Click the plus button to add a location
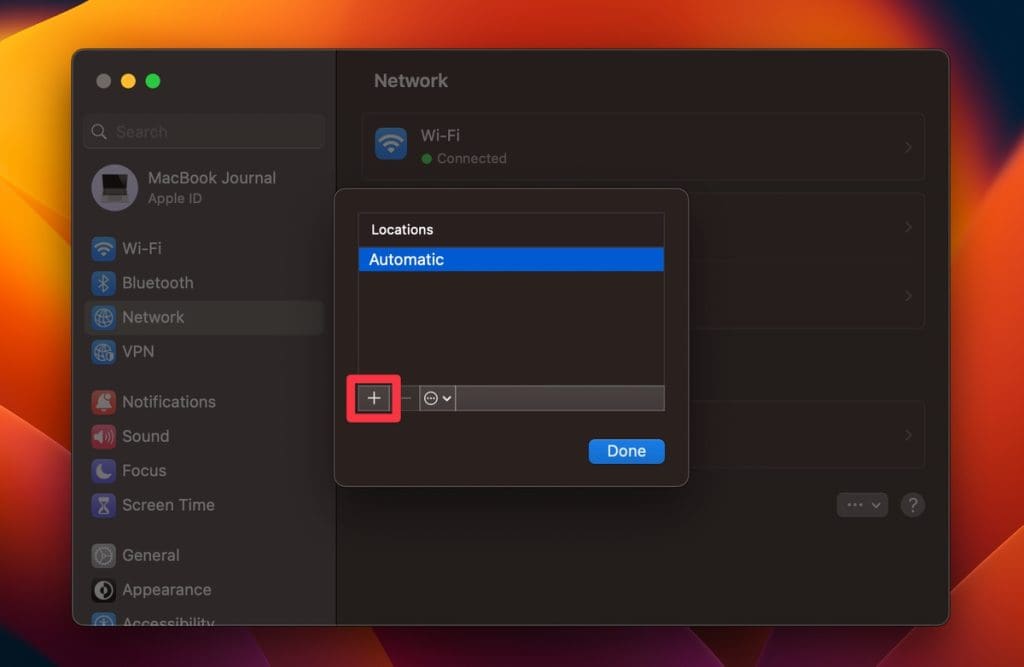This screenshot has width=1024, height=667. click(x=374, y=398)
